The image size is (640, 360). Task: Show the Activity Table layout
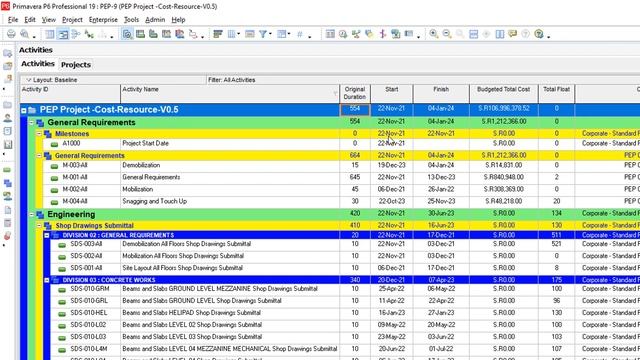[x=50, y=34]
